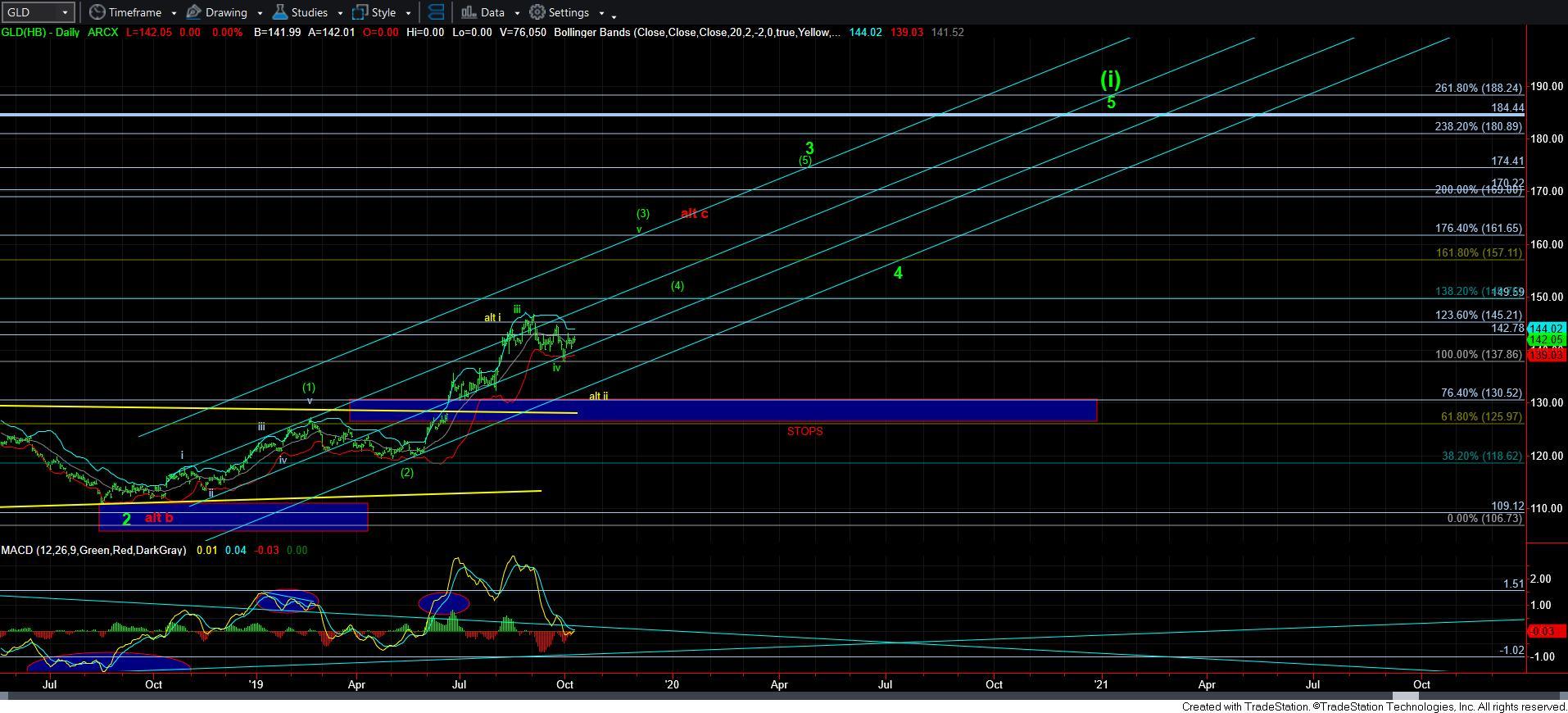Click the 142.05 last price tag

click(x=1547, y=339)
